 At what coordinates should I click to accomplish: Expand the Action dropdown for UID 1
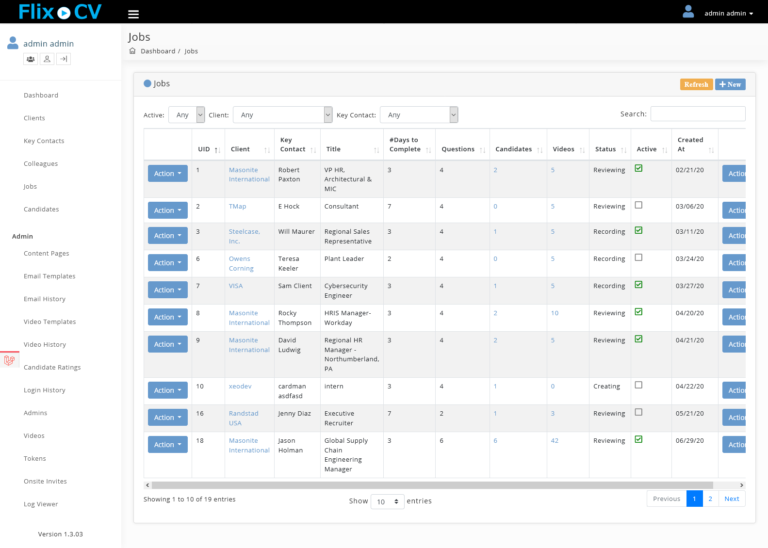pyautogui.click(x=167, y=173)
